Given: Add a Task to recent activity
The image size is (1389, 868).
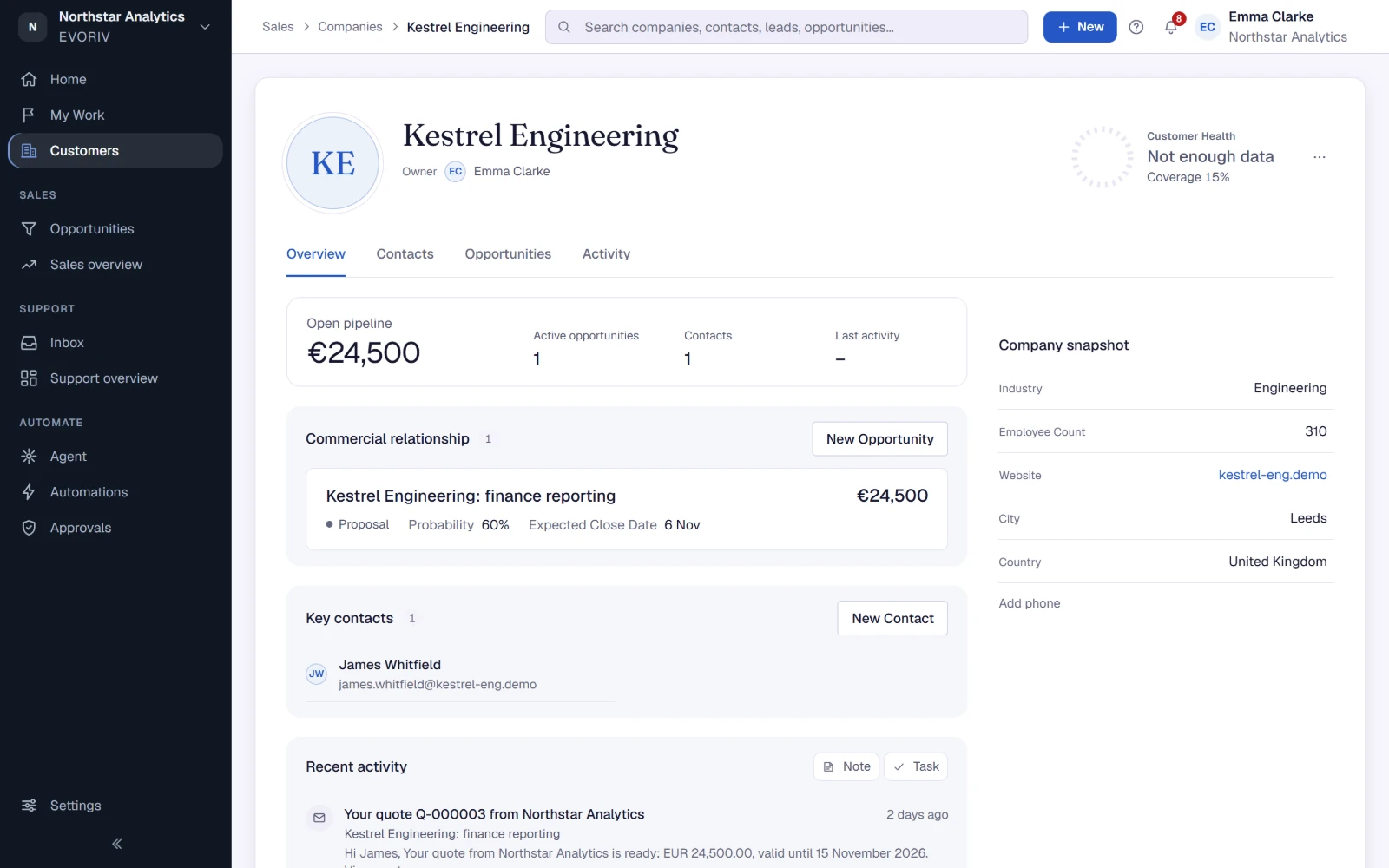Looking at the screenshot, I should pyautogui.click(x=916, y=766).
